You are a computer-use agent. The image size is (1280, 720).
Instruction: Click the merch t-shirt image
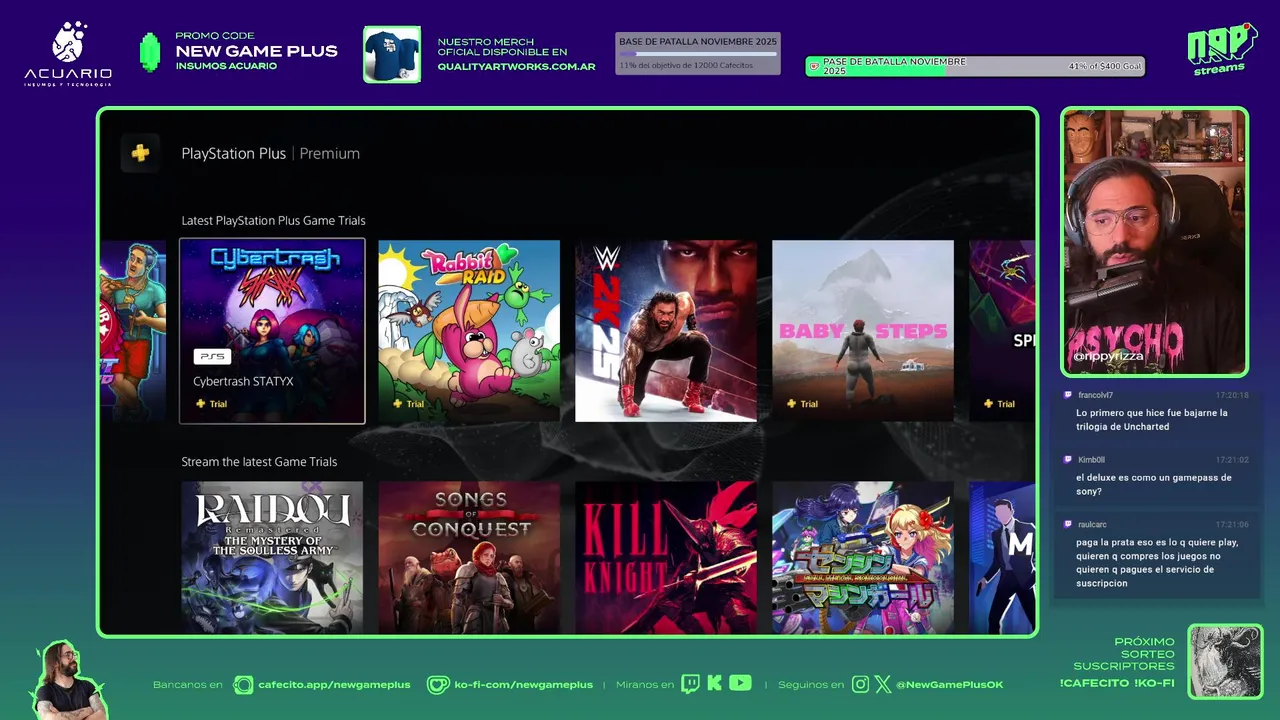392,54
